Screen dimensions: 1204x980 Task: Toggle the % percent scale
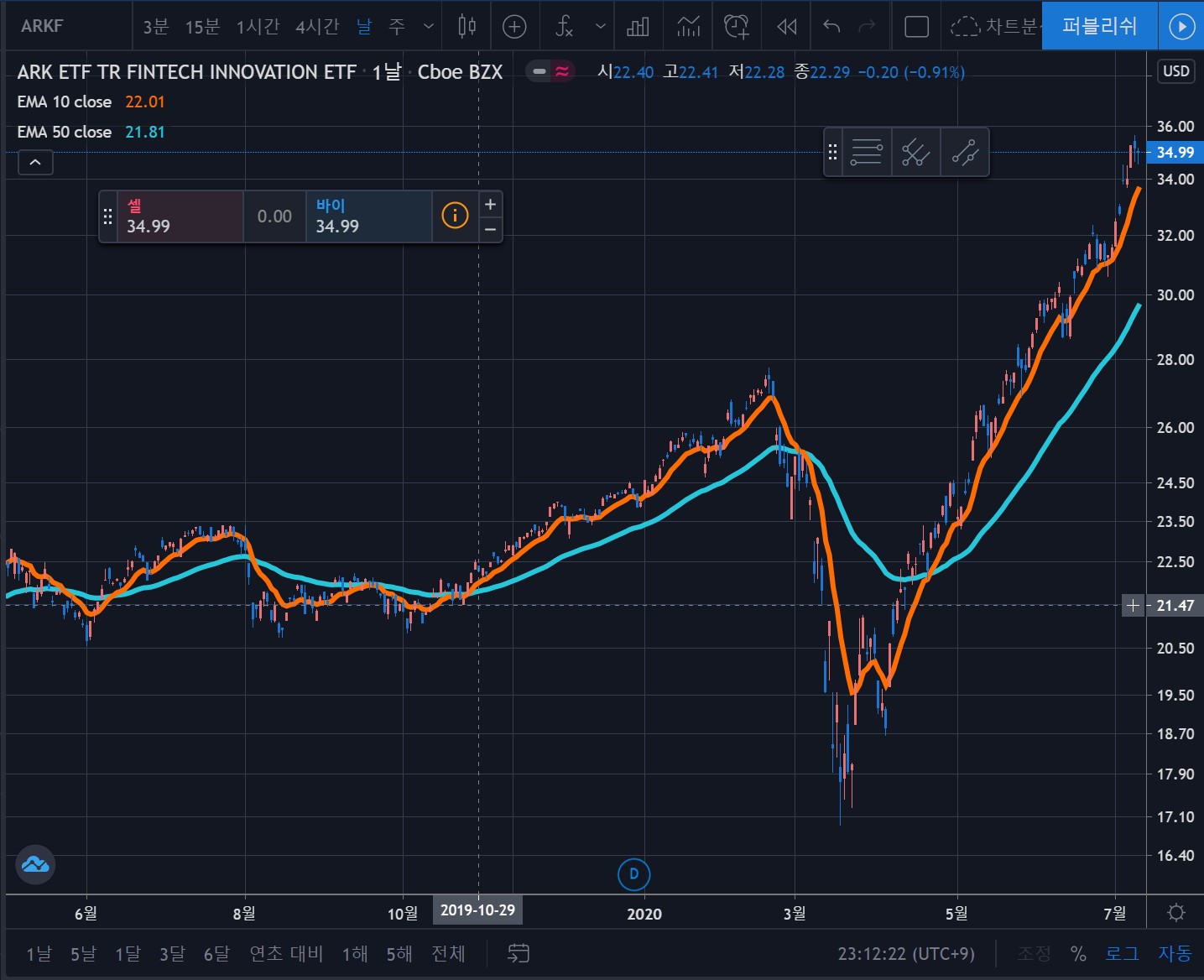coord(1078,954)
